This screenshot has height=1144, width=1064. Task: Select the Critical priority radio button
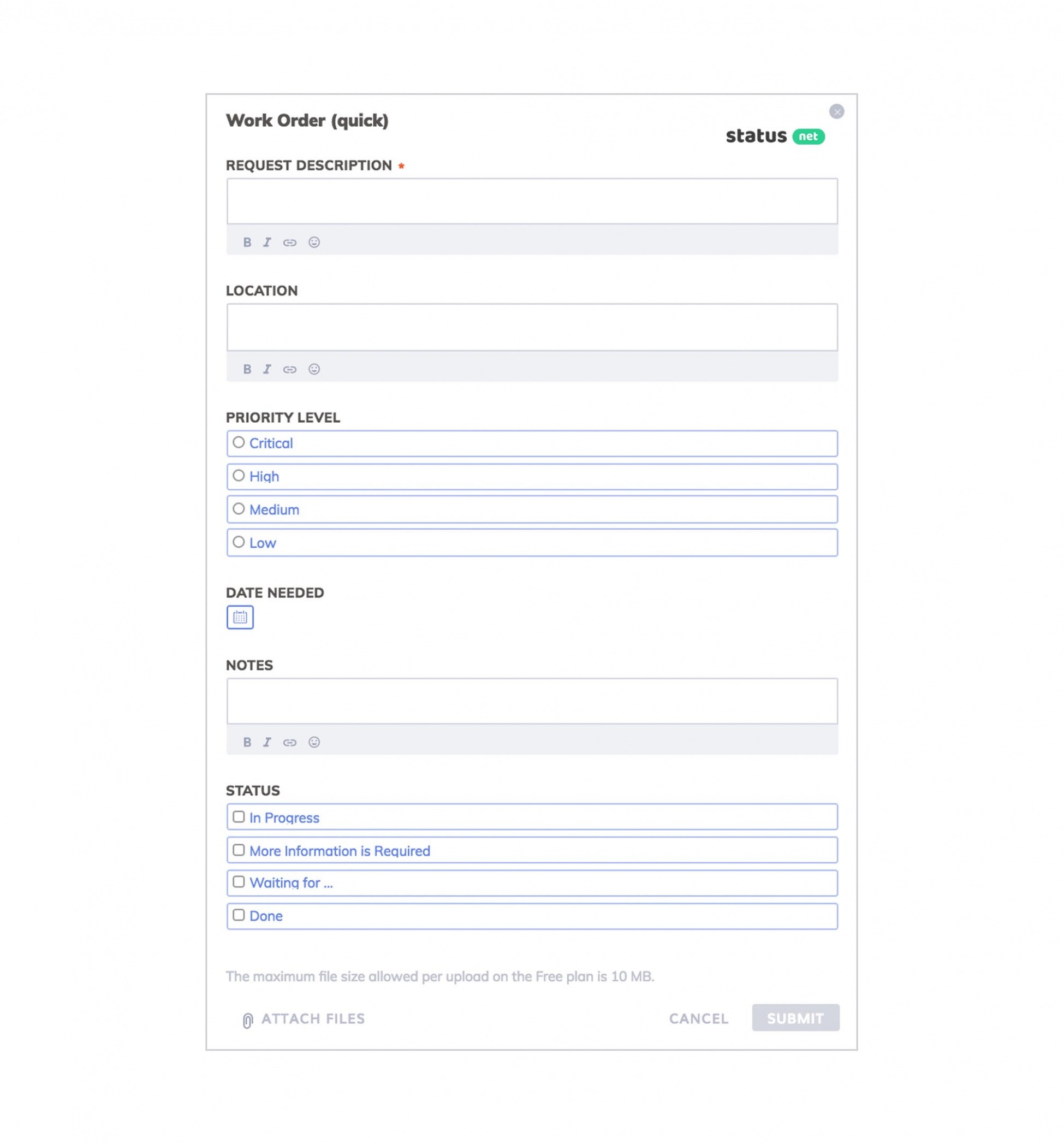[x=239, y=443]
